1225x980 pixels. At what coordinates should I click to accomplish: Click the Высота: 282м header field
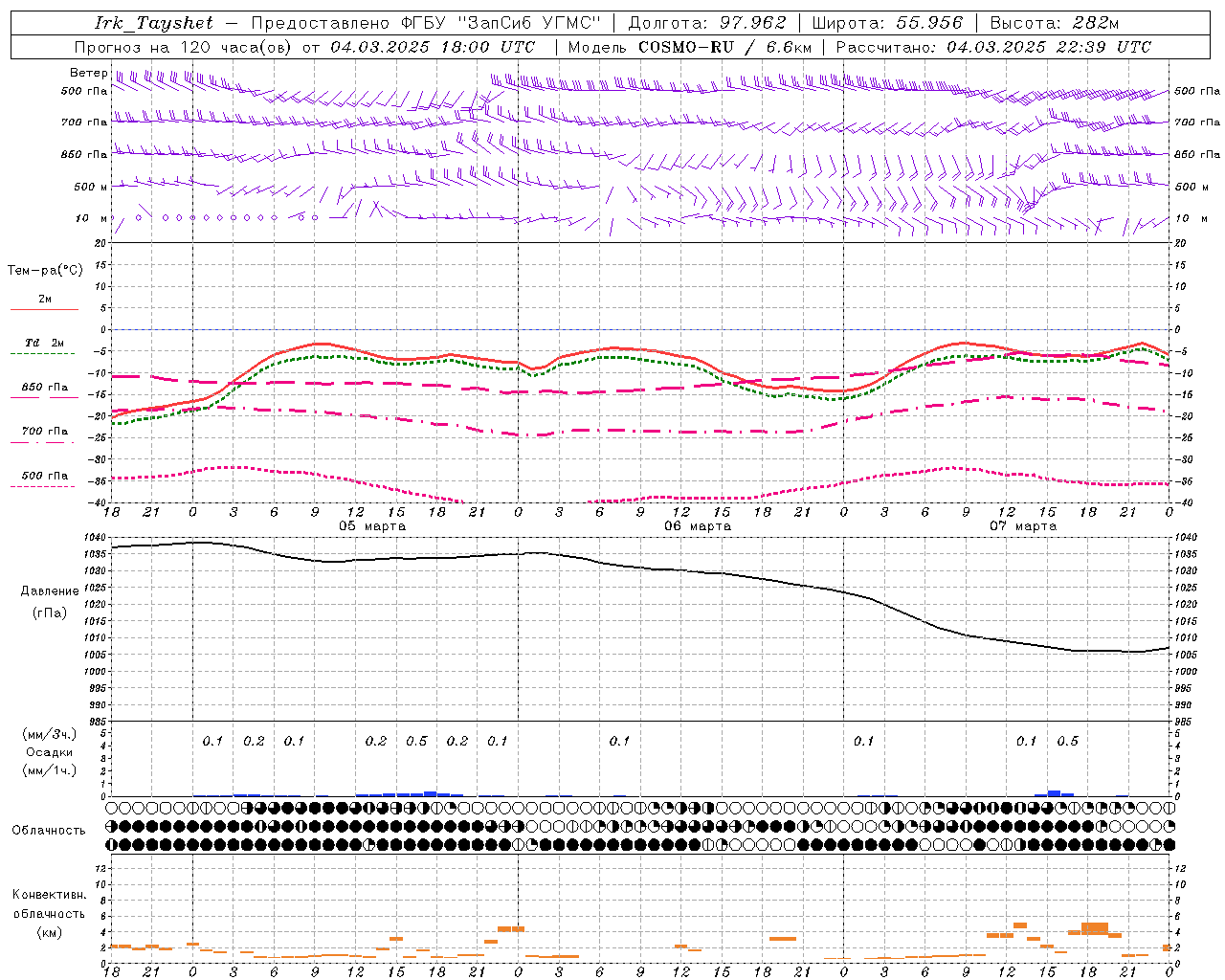click(x=1054, y=23)
